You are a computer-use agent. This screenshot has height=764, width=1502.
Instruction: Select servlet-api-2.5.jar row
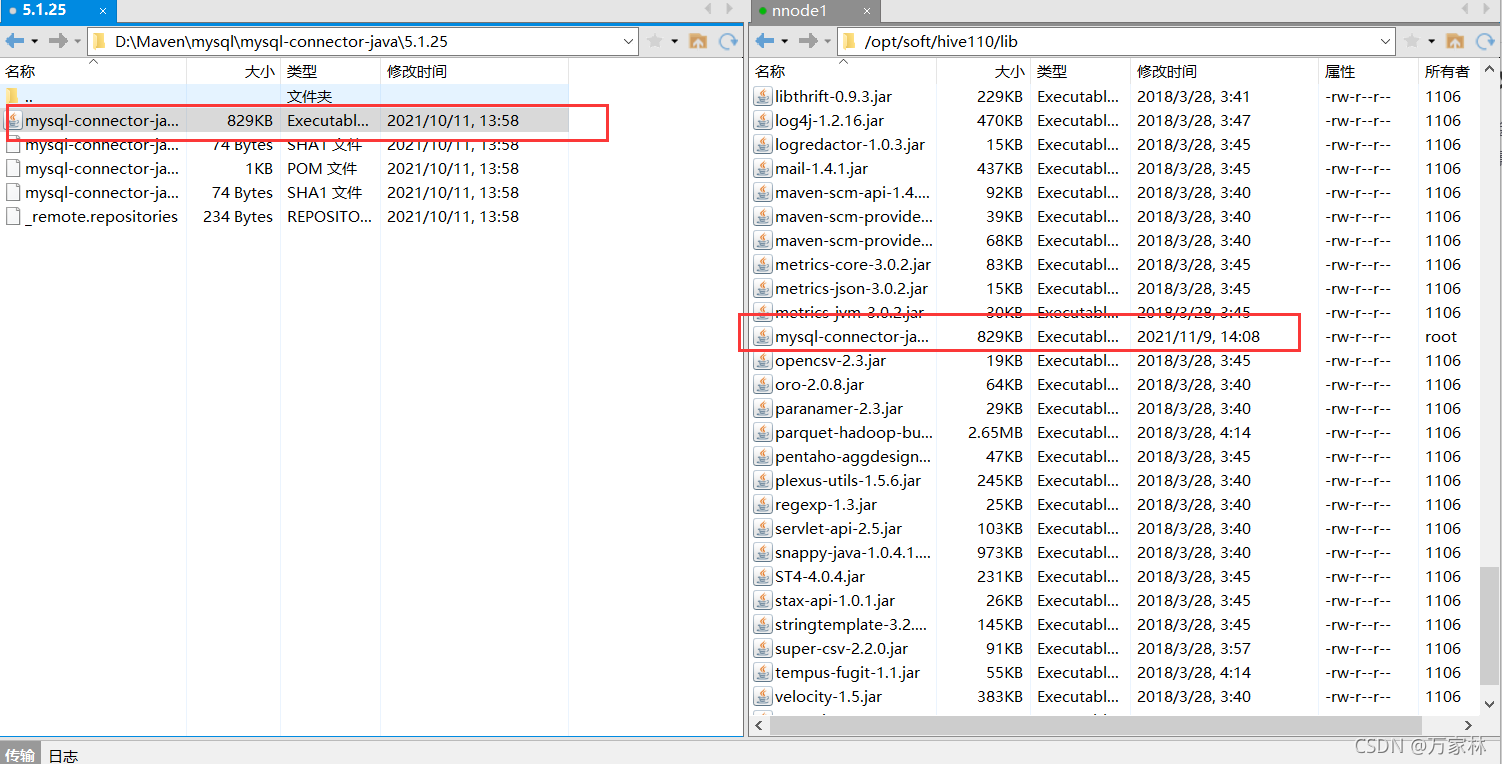(1113, 529)
